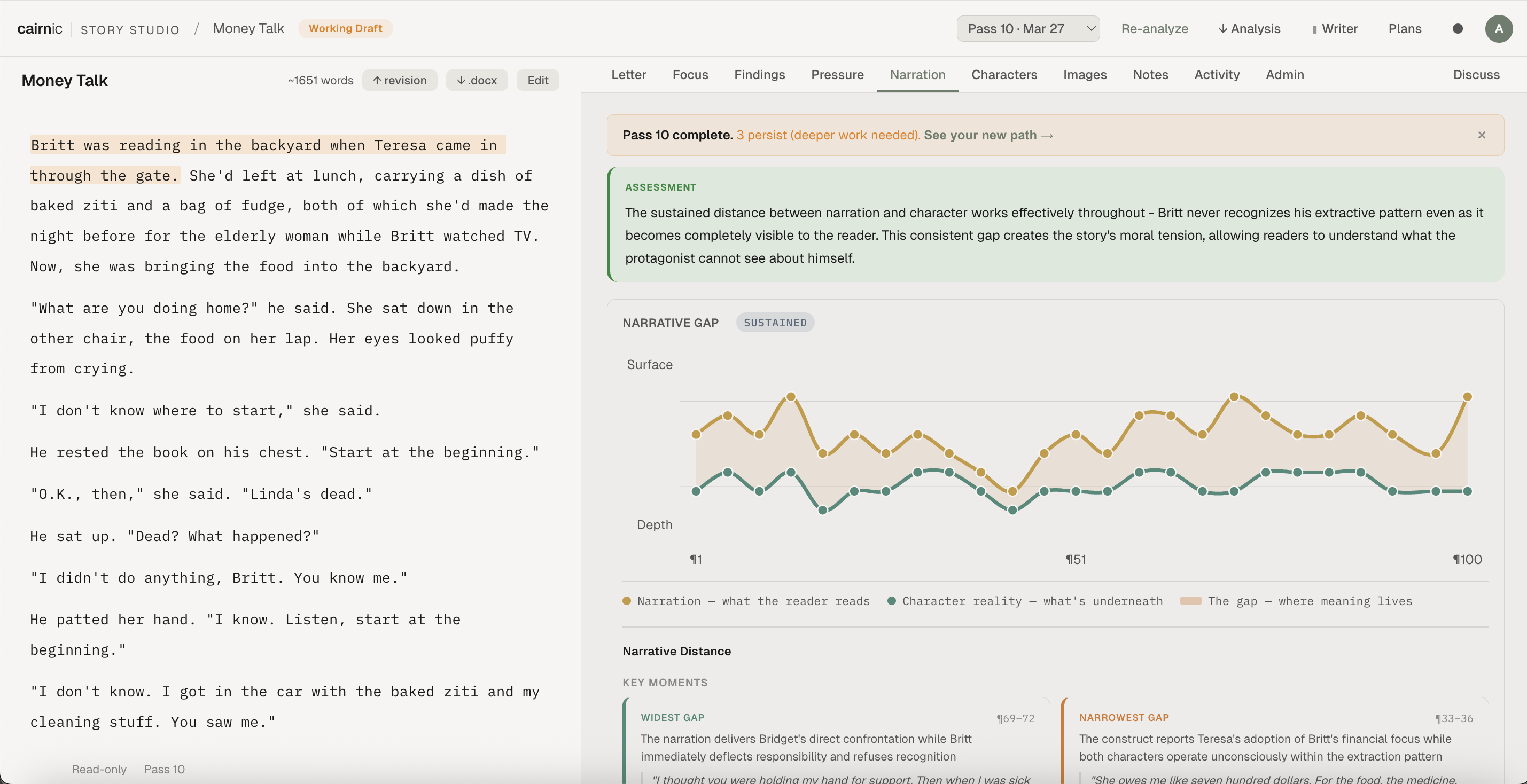The width and height of the screenshot is (1527, 784).
Task: Click Re-analyze in the header
Action: pyautogui.click(x=1154, y=28)
